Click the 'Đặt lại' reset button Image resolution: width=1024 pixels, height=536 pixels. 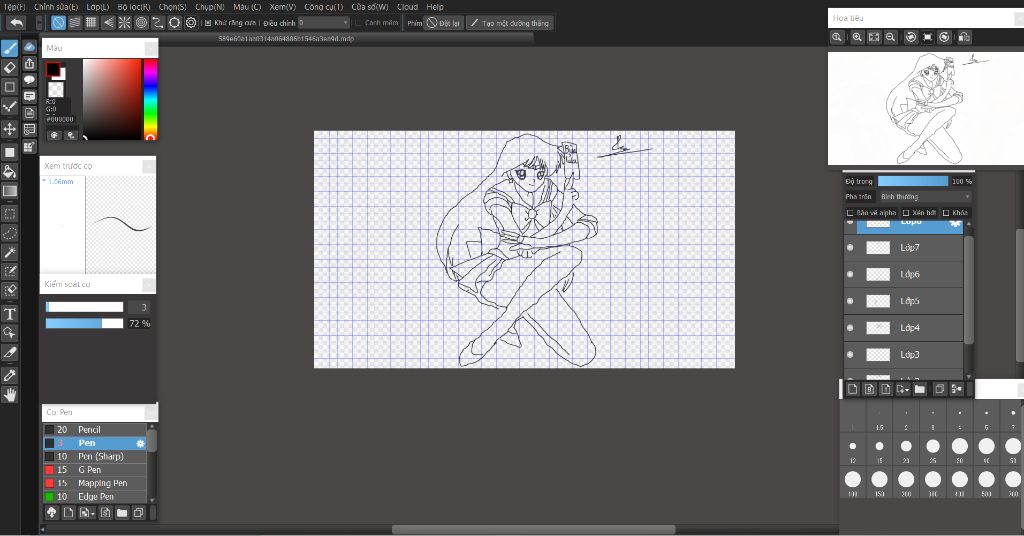tap(443, 23)
